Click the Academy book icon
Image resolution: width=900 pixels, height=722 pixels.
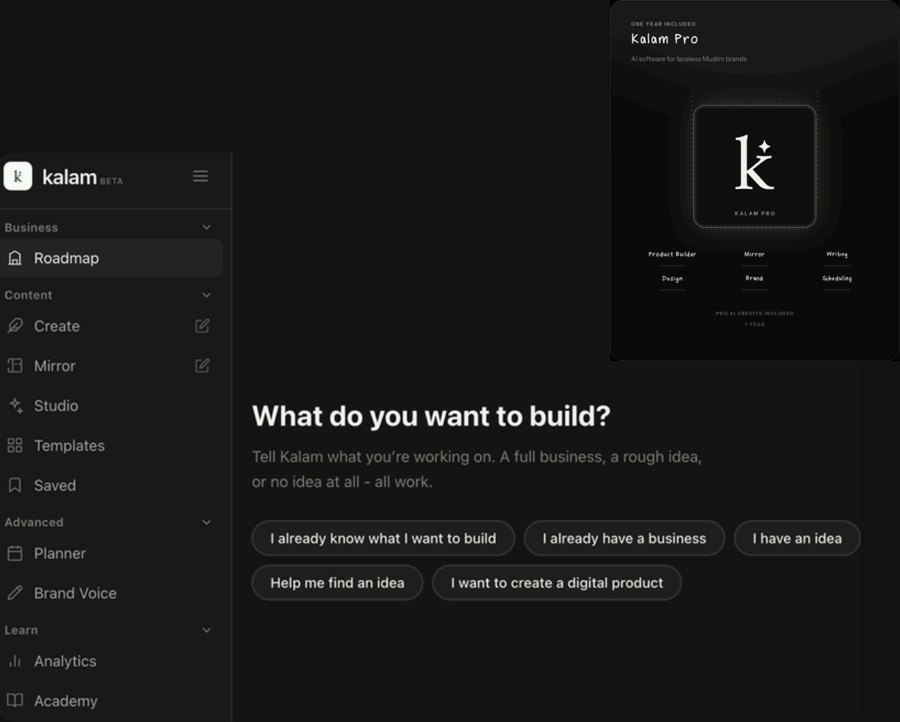(x=15, y=700)
